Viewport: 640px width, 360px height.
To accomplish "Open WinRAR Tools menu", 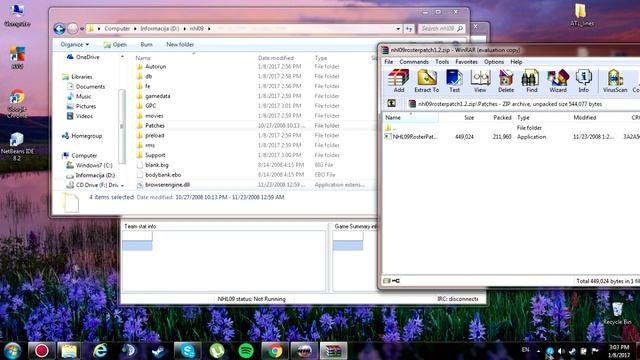I will (x=442, y=62).
